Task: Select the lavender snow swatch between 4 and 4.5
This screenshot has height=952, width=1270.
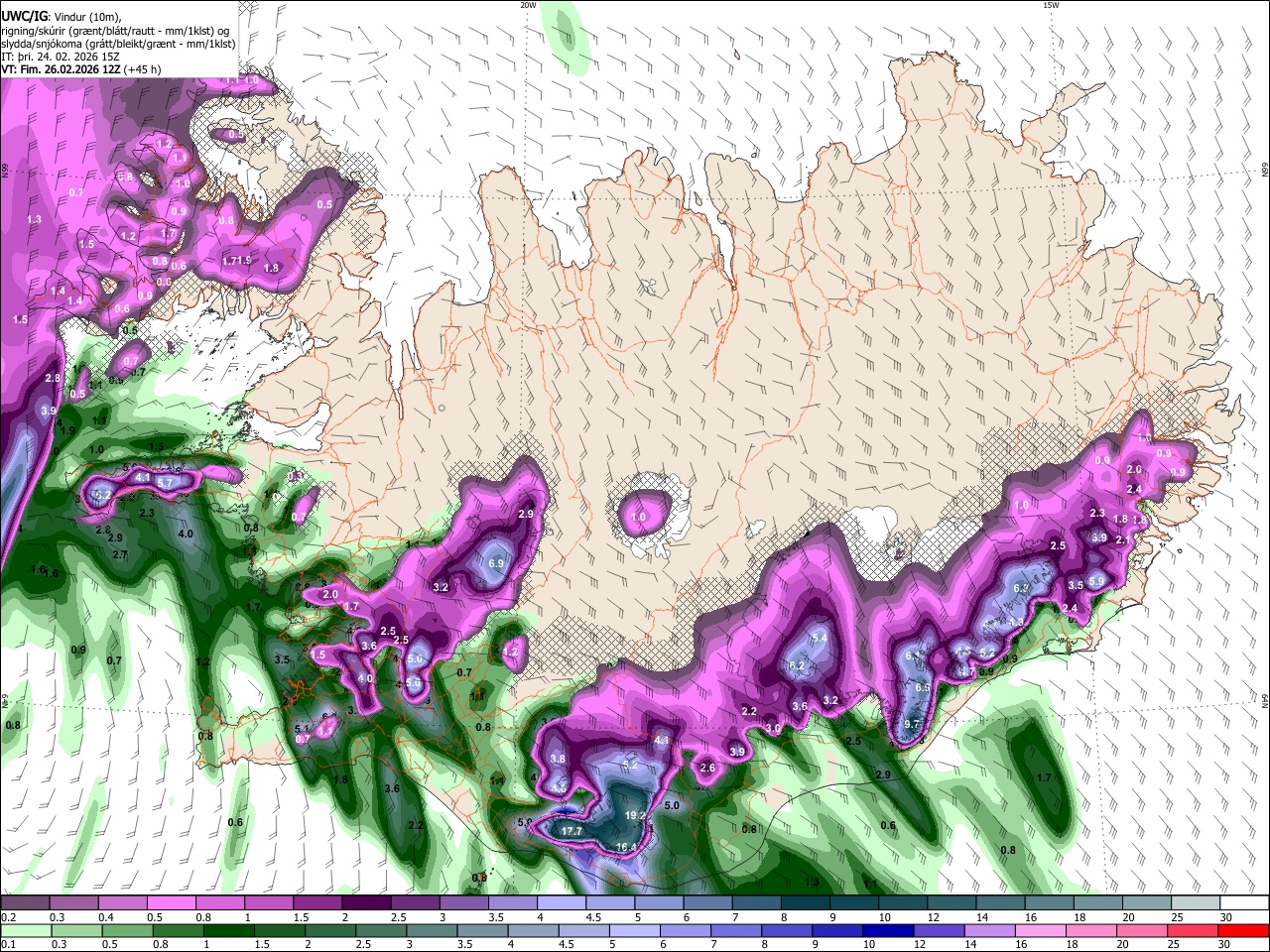Action: pos(561,903)
